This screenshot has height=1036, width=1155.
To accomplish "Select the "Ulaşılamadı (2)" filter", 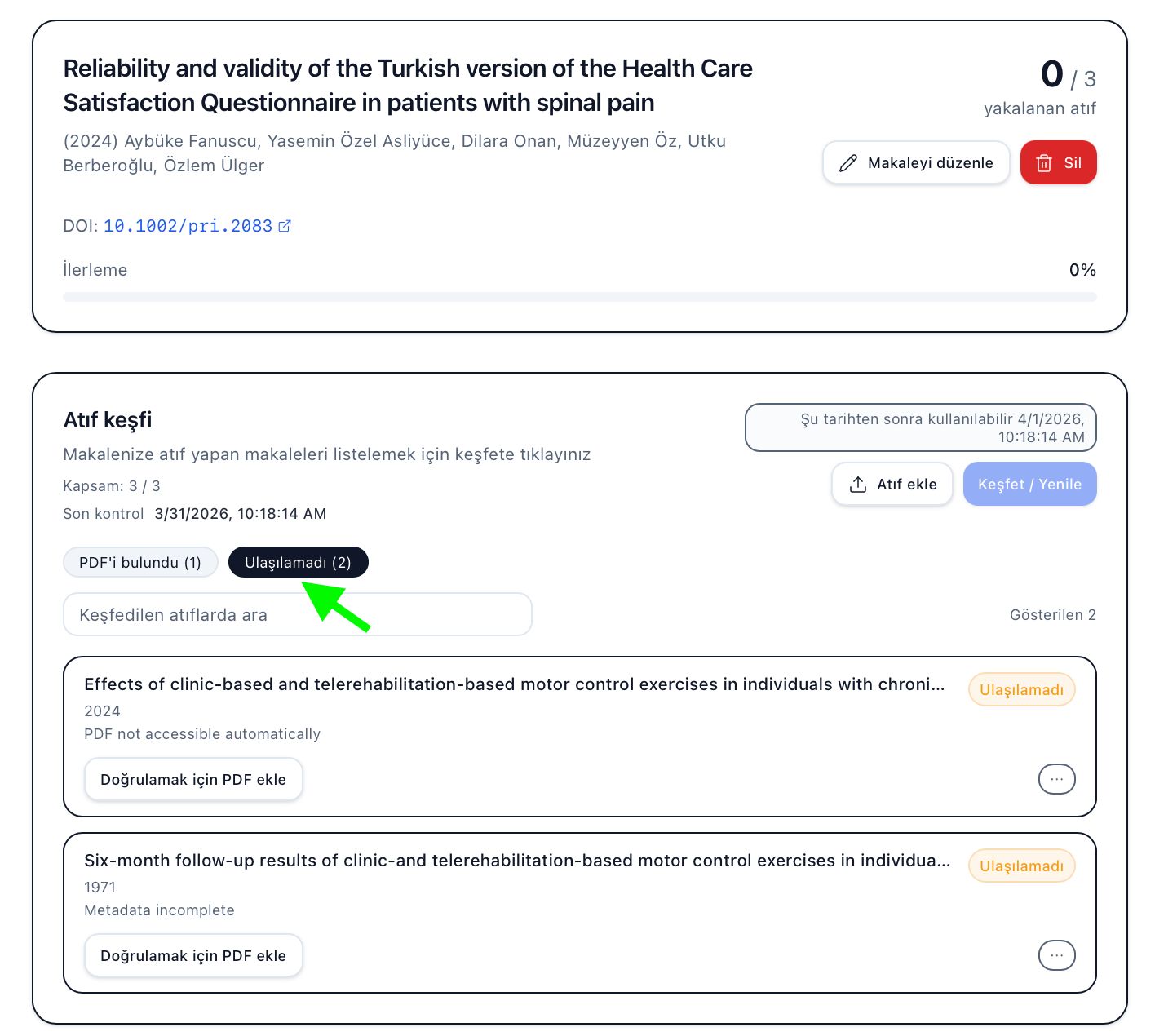I will (298, 562).
